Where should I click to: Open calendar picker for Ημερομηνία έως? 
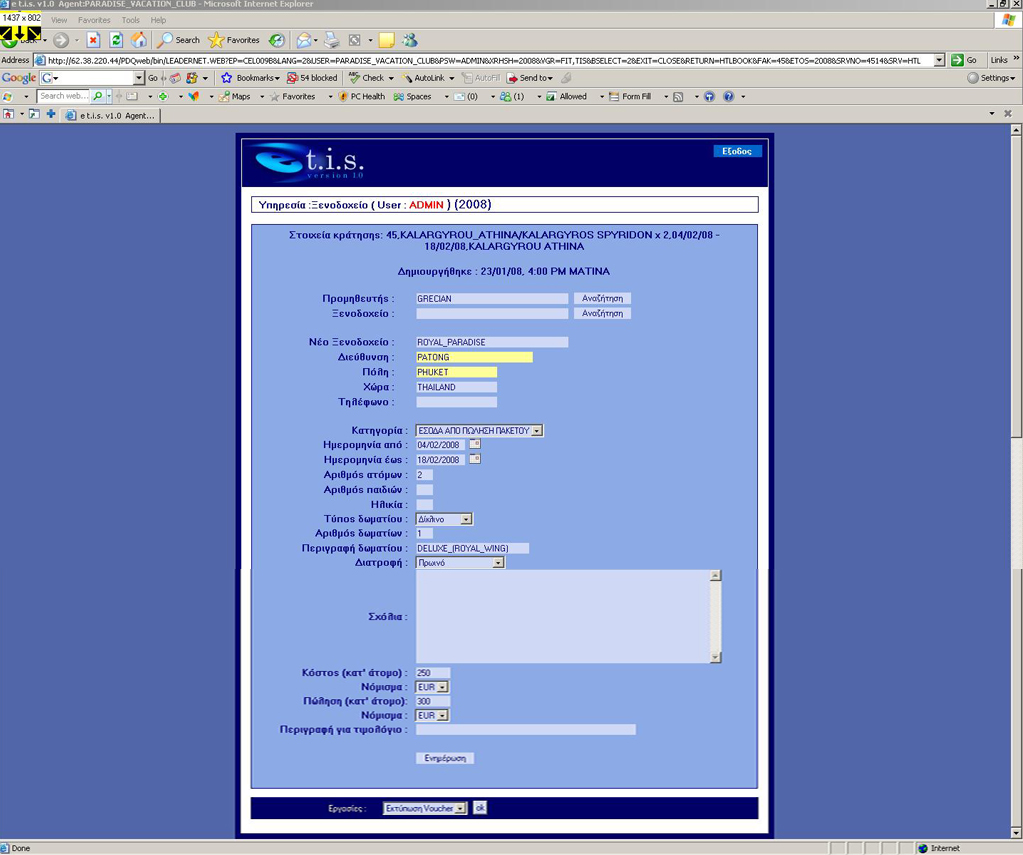475,459
